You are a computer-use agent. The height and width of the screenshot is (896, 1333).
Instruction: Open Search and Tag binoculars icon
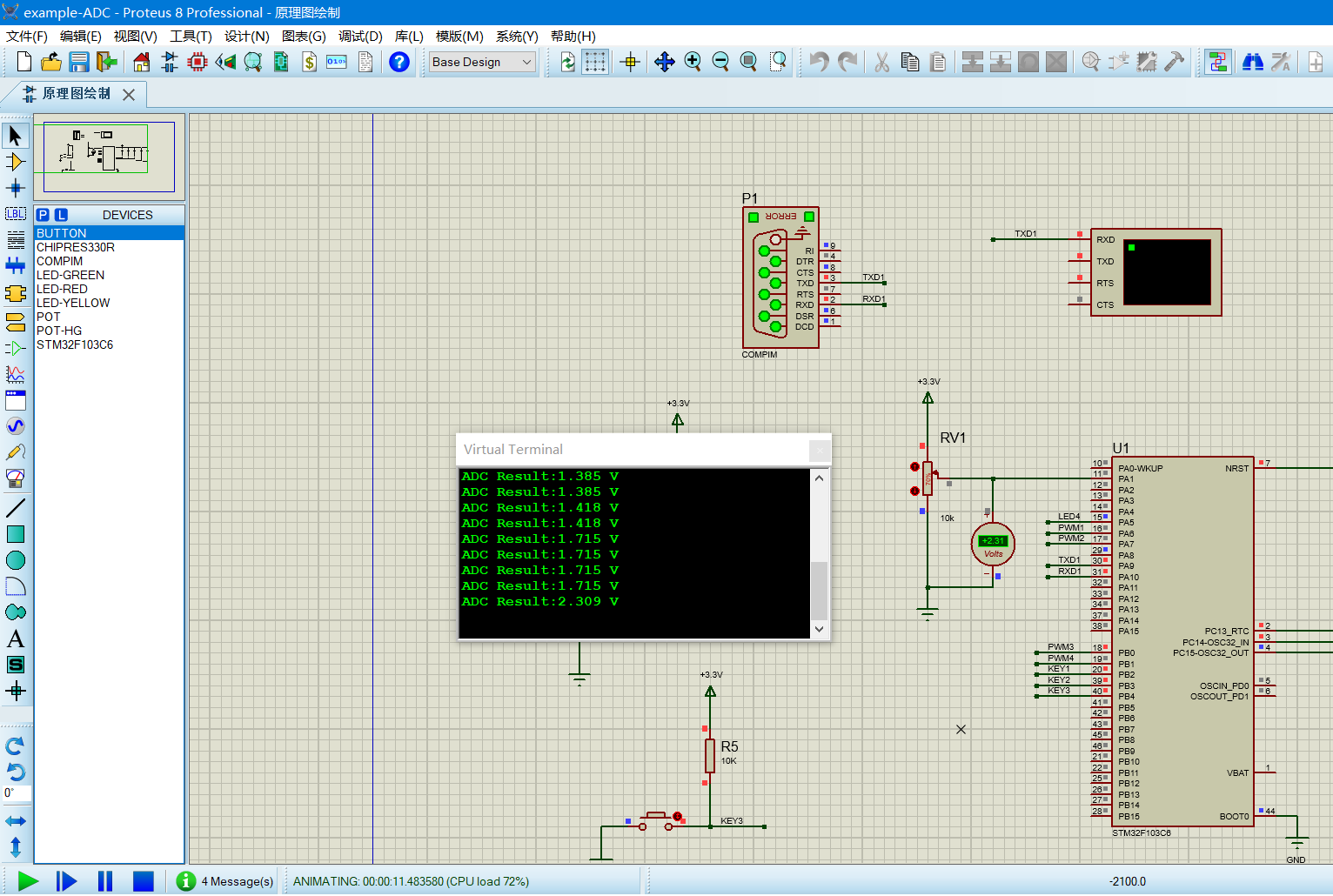[1253, 62]
